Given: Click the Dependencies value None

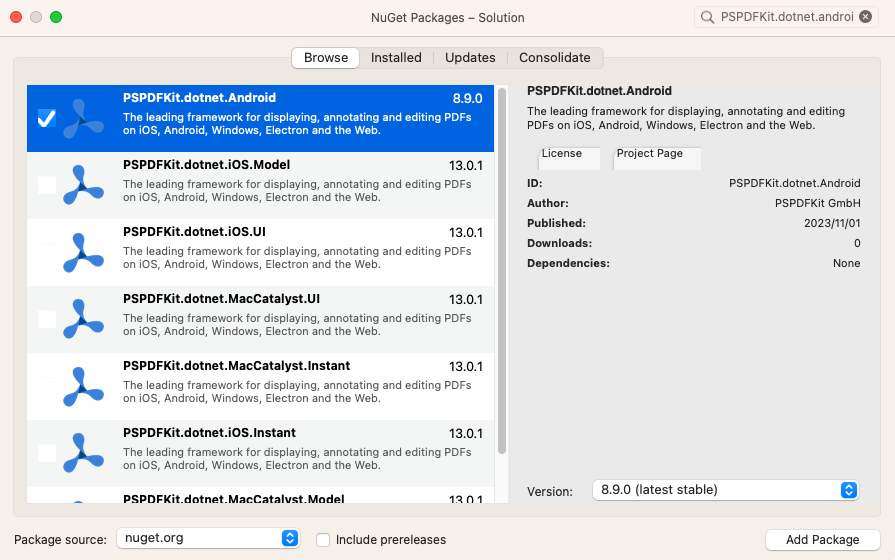Looking at the screenshot, I should pos(846,263).
